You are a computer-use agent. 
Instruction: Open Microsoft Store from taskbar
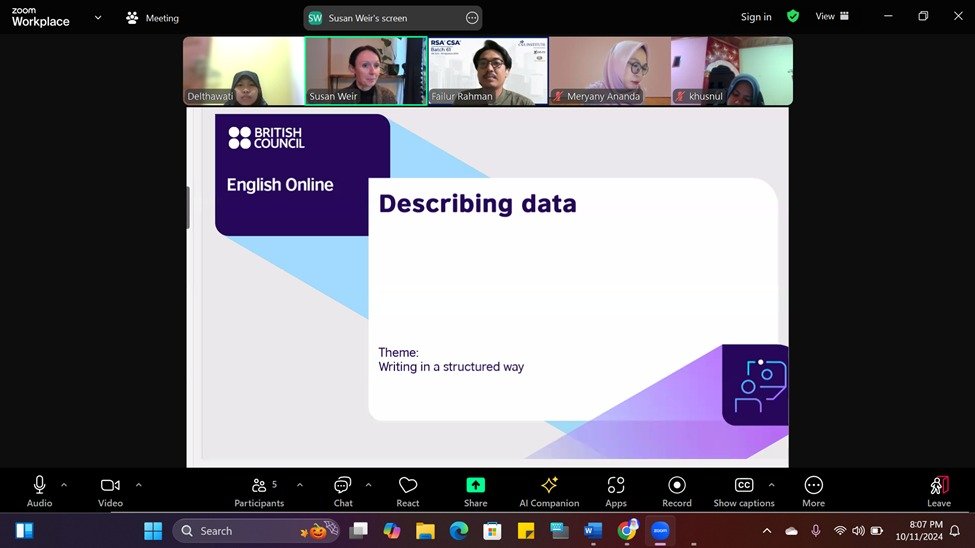point(492,531)
